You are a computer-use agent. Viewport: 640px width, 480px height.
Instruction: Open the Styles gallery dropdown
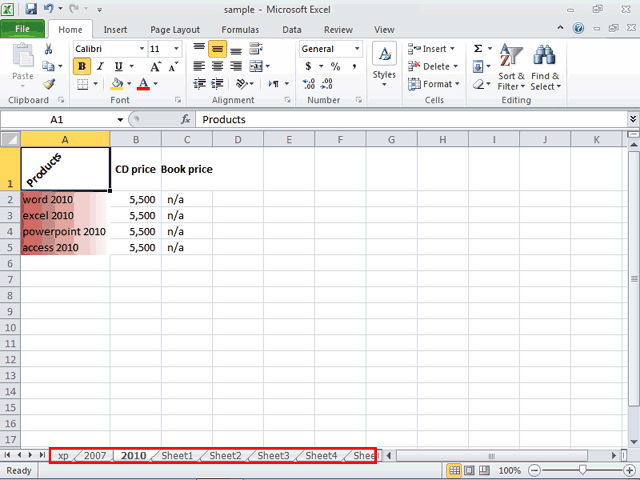pos(384,64)
